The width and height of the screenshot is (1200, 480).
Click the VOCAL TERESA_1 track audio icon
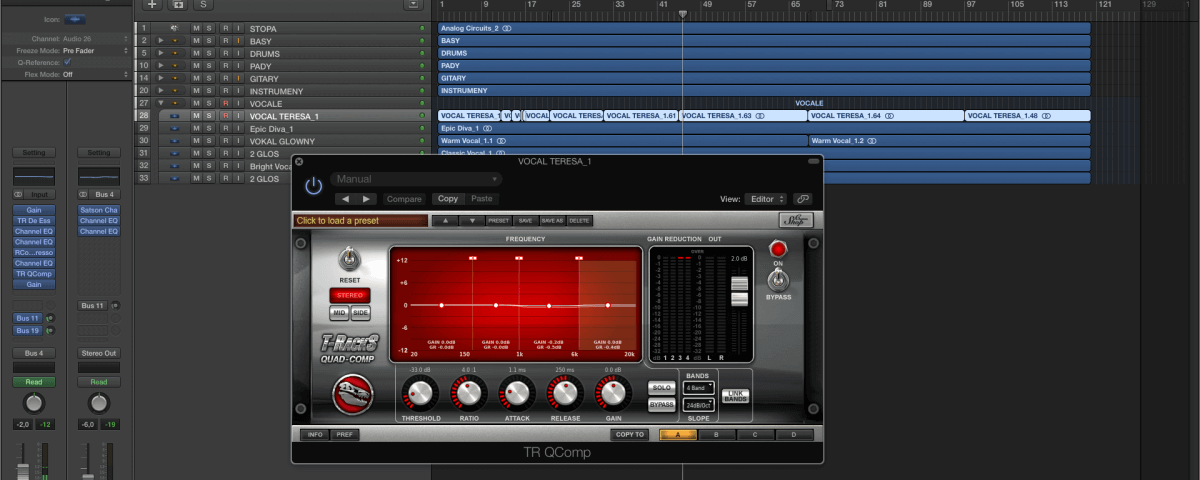pyautogui.click(x=175, y=116)
